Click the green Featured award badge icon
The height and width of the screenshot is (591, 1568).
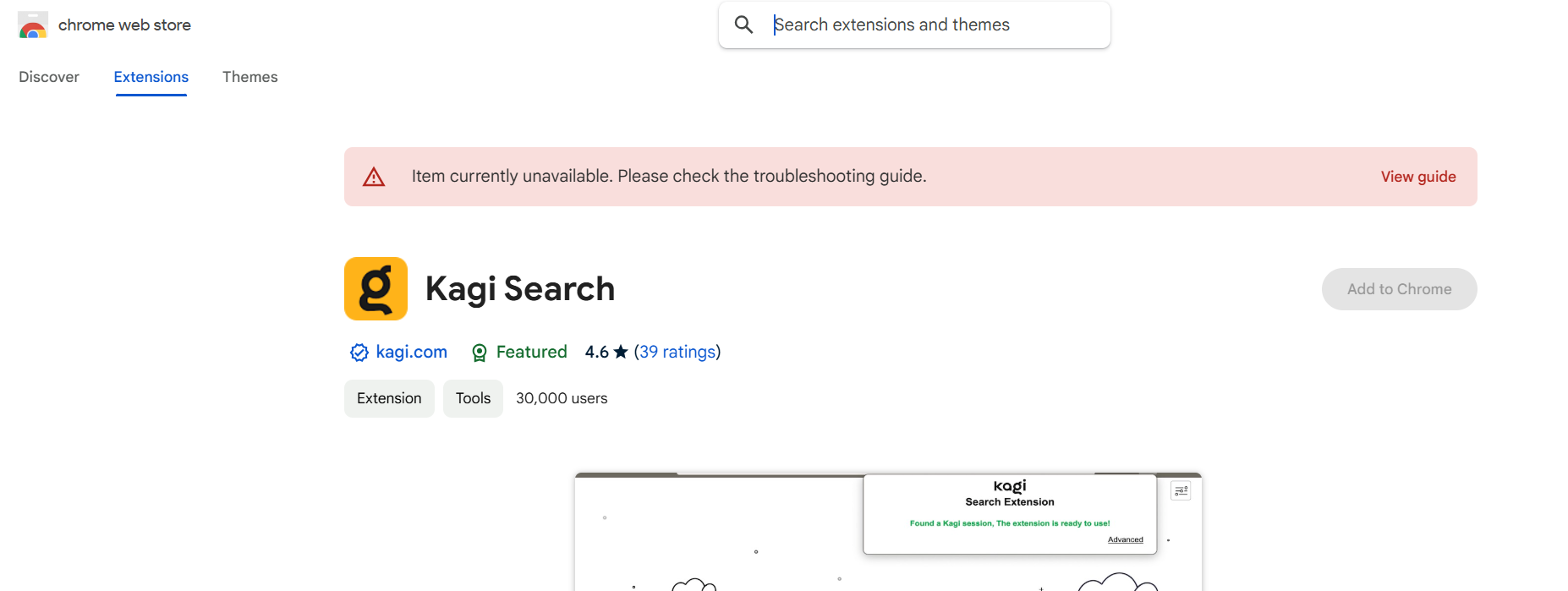(480, 353)
